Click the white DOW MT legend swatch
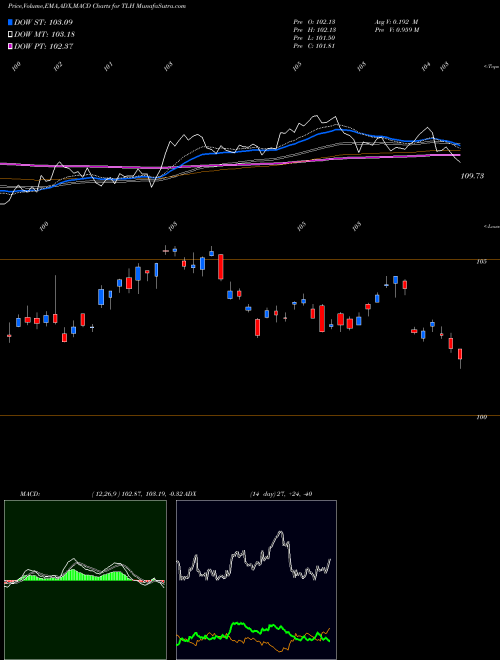Screen dimensions: 500x660 pyautogui.click(x=10, y=35)
